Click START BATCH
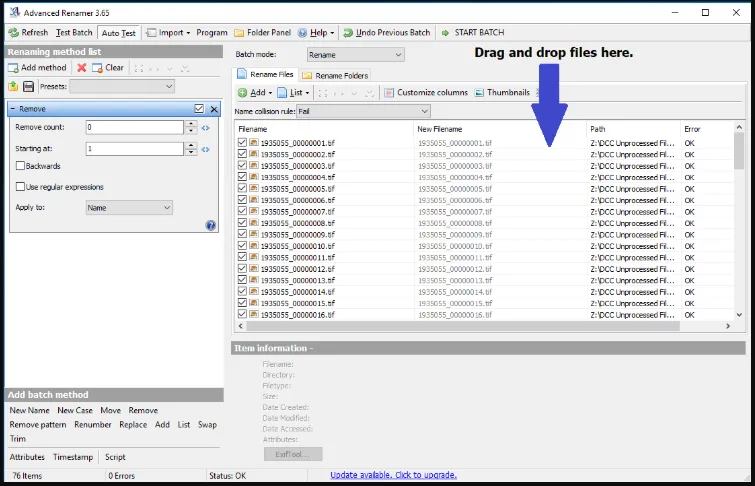 click(473, 33)
